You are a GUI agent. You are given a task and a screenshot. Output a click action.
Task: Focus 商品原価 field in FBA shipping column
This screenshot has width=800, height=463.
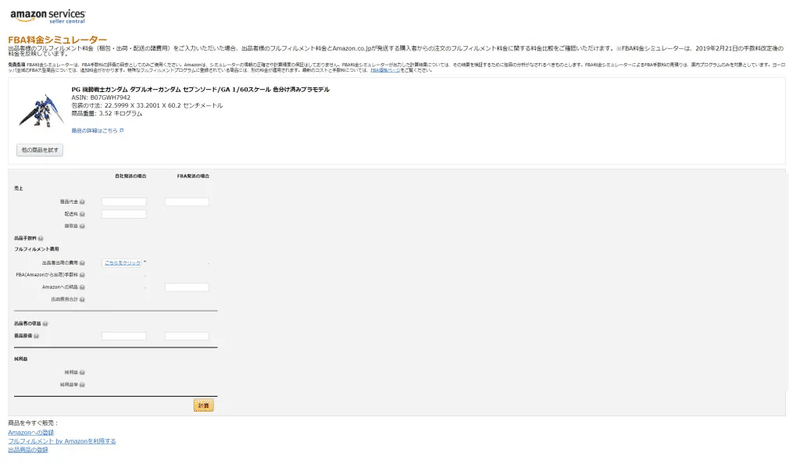coord(187,336)
